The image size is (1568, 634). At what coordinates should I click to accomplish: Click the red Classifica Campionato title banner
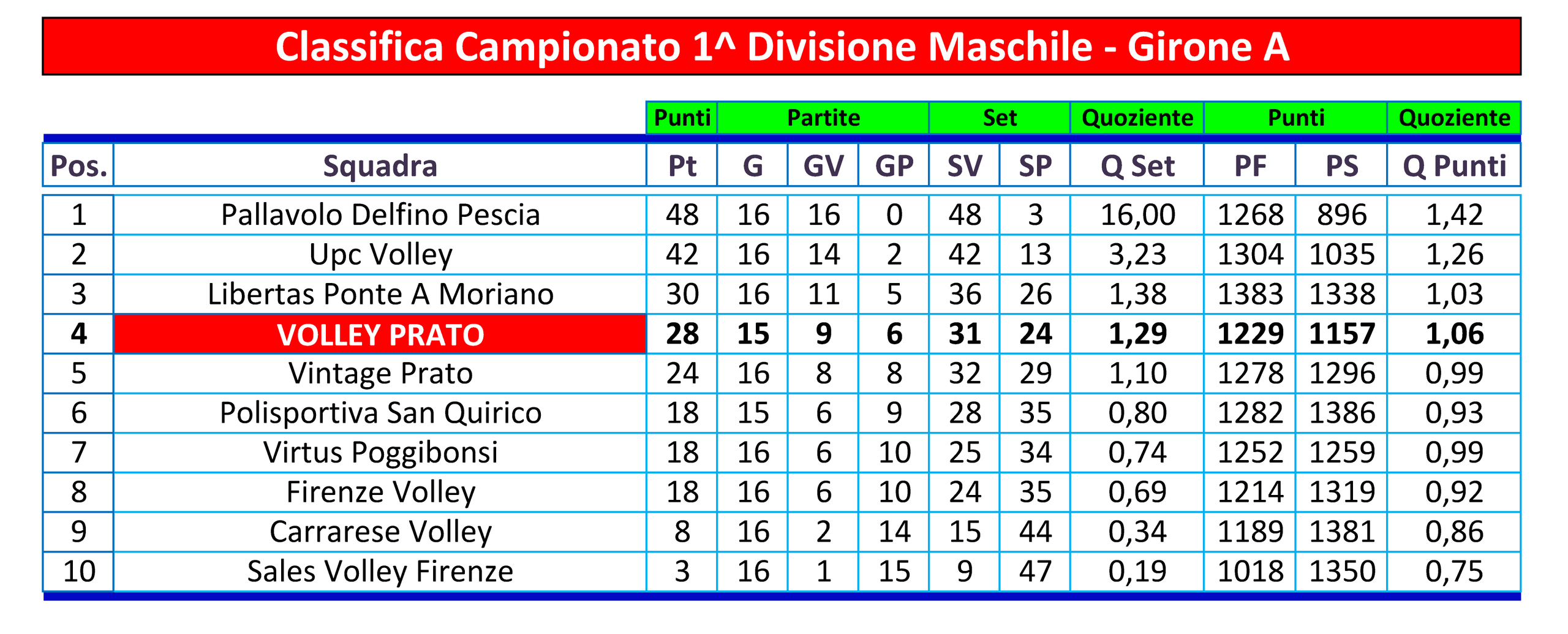coord(781,47)
